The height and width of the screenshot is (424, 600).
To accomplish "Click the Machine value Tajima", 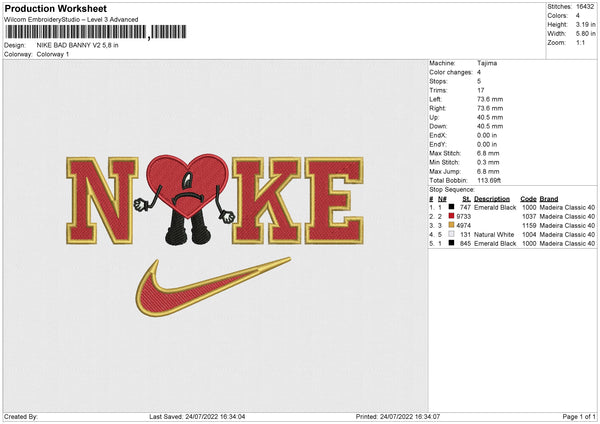I will 487,63.
